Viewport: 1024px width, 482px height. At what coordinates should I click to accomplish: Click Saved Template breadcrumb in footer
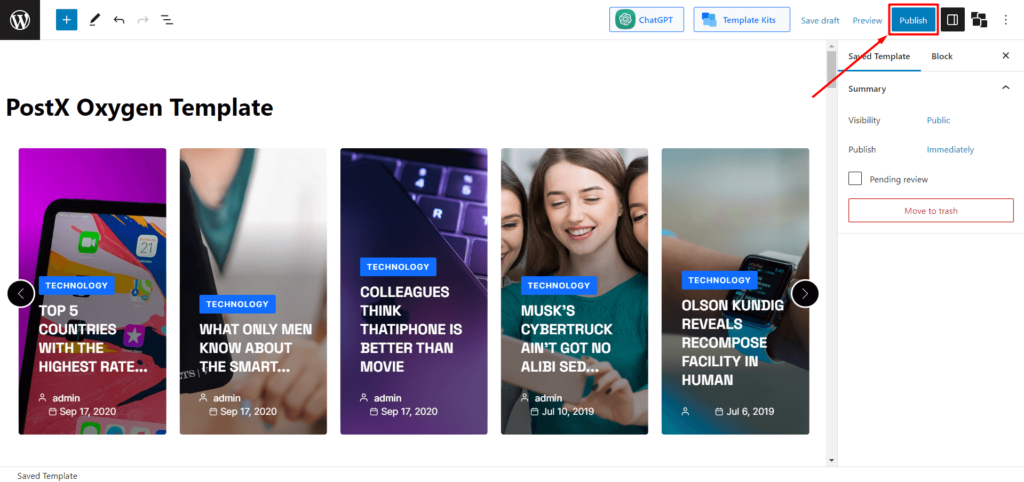pyautogui.click(x=47, y=476)
